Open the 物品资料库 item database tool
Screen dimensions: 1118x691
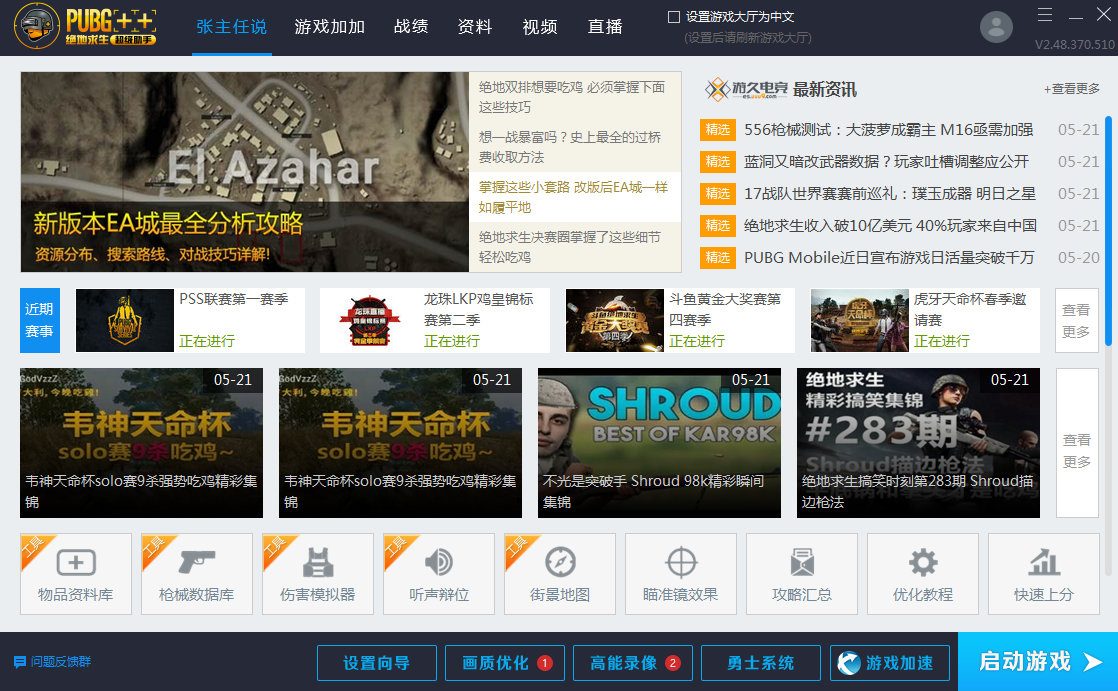[x=76, y=574]
